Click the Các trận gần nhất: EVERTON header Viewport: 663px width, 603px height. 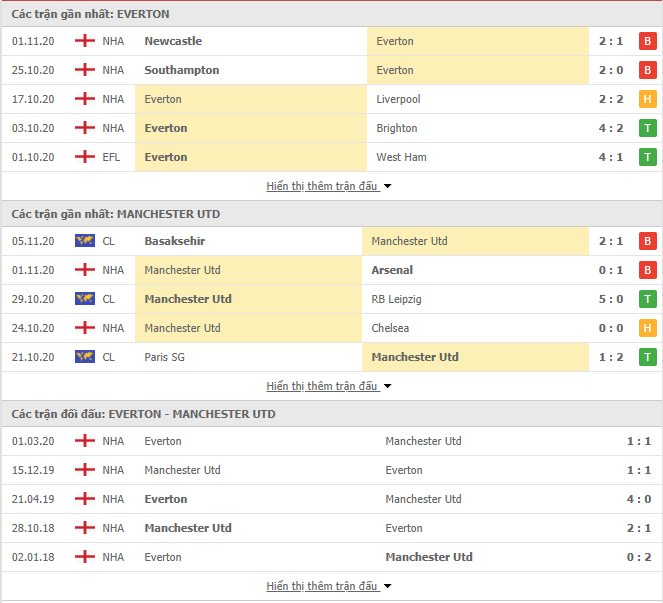[x=90, y=14]
